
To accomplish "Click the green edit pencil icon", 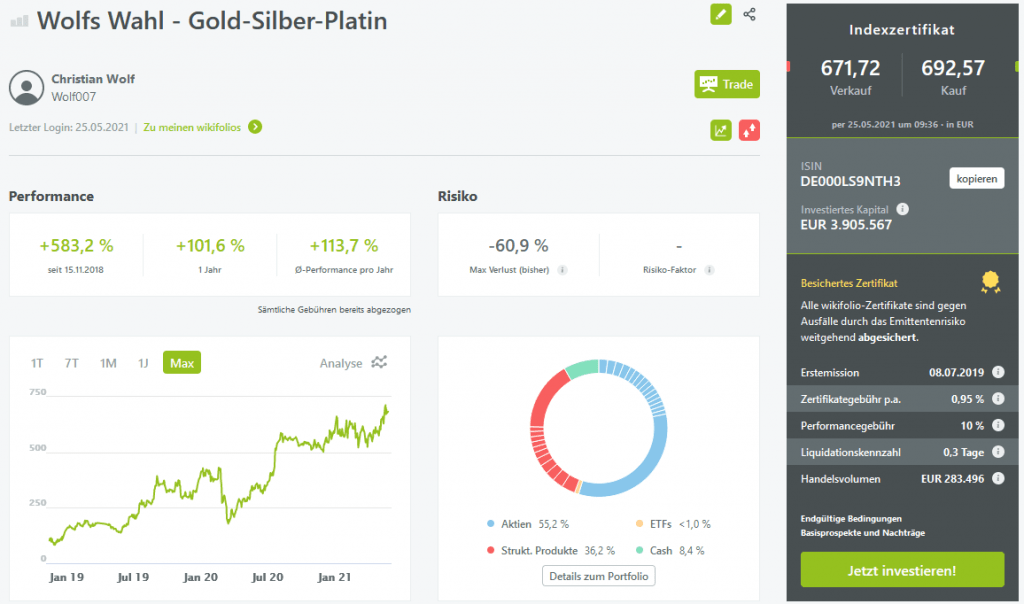I will click(720, 14).
